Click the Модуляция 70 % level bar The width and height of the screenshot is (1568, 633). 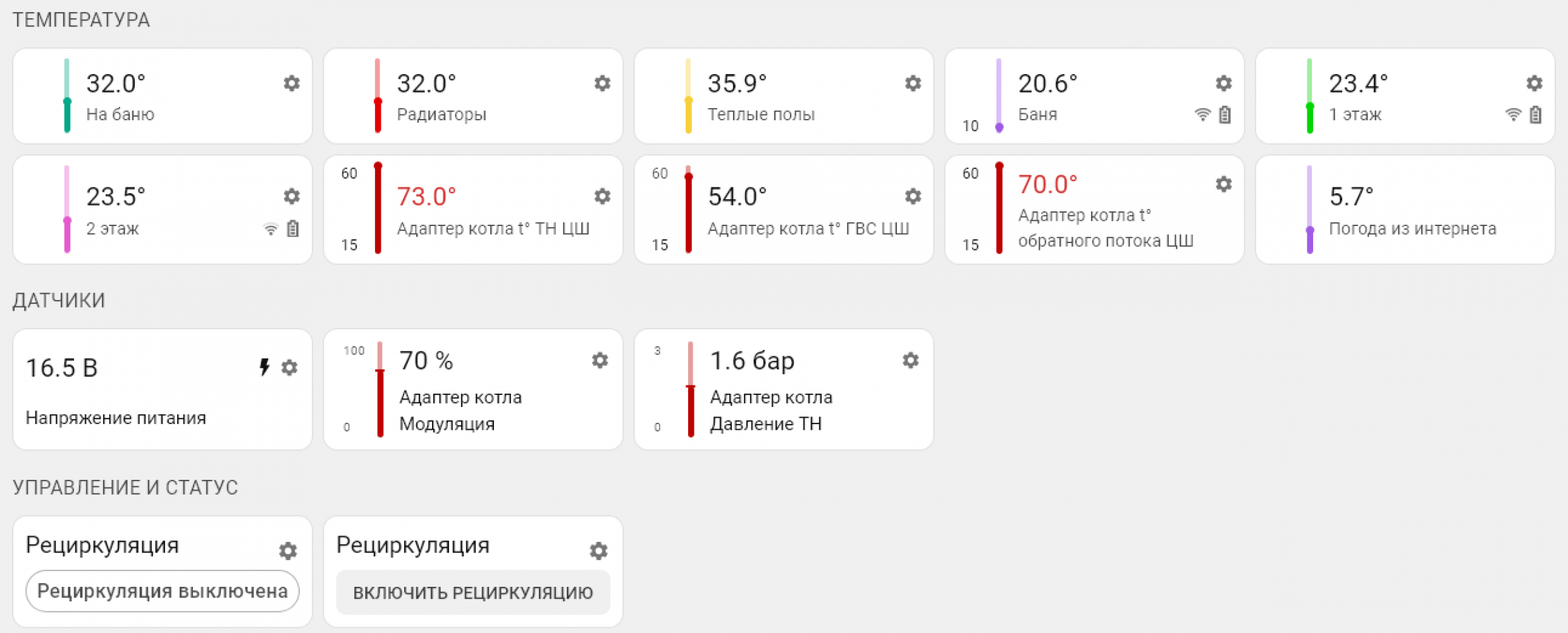[x=380, y=389]
